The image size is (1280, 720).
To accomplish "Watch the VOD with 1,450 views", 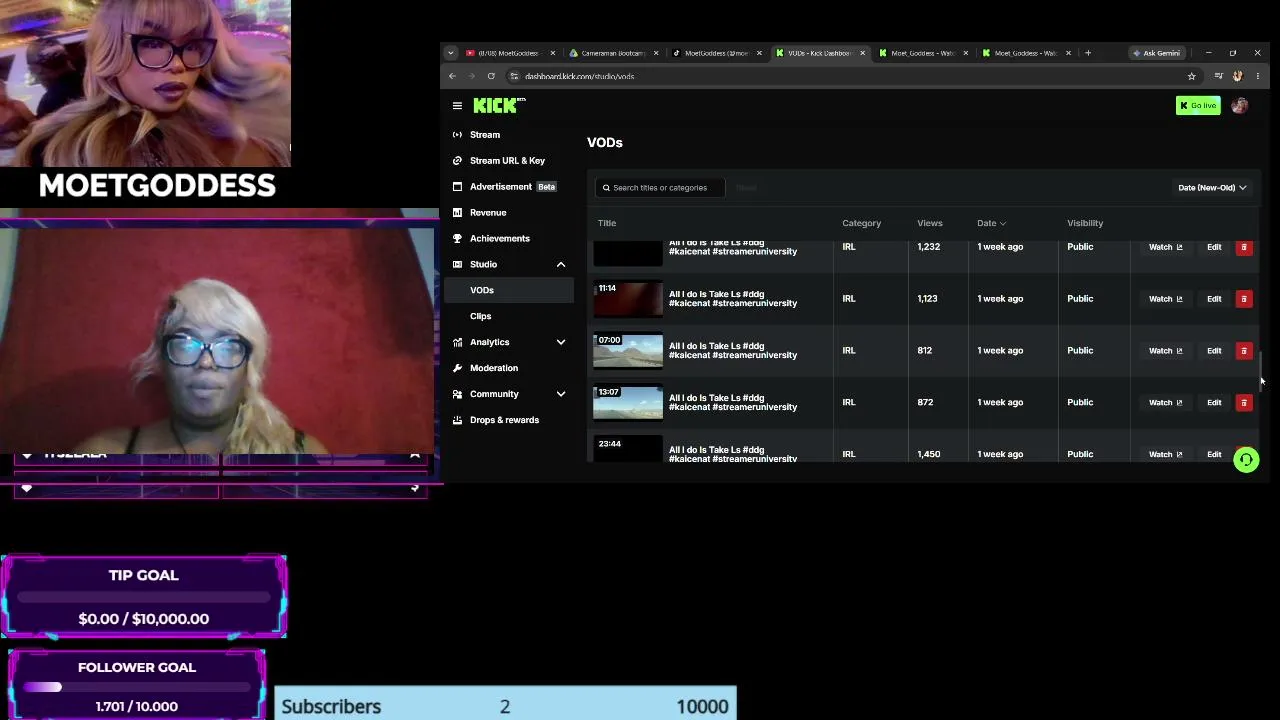I will click(1165, 454).
